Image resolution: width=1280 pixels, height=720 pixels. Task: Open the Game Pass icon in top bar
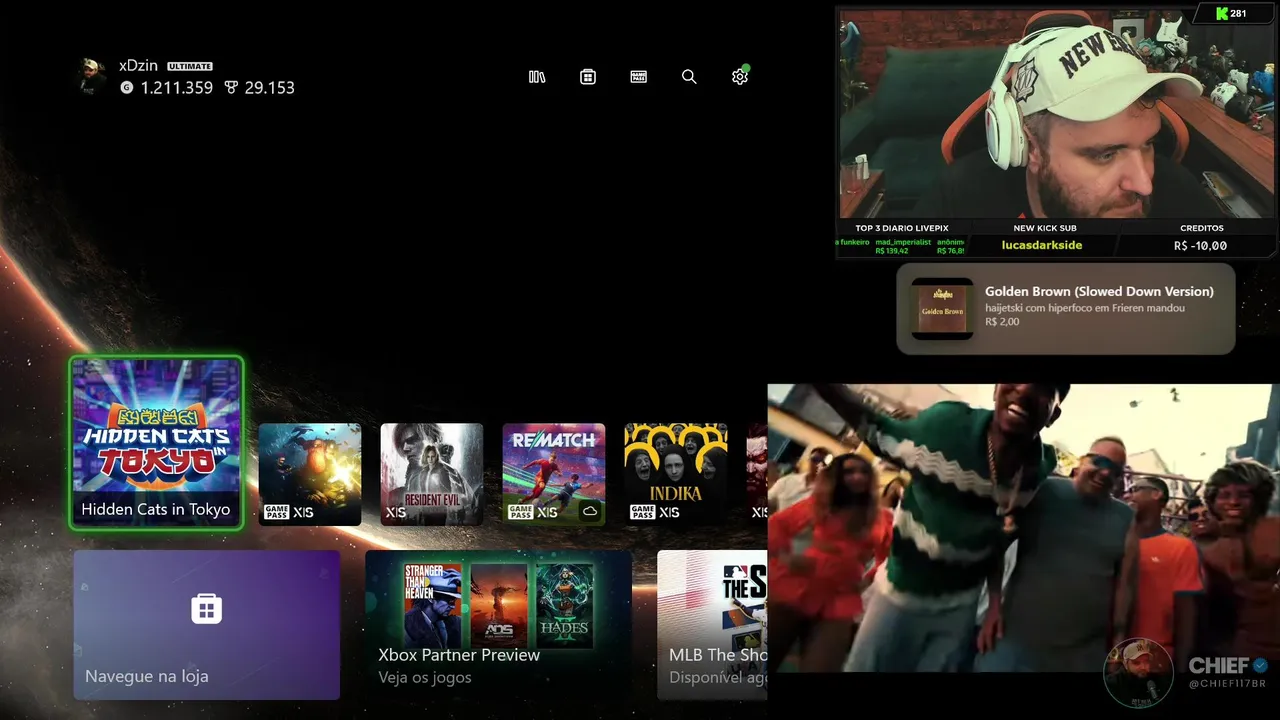(x=639, y=77)
